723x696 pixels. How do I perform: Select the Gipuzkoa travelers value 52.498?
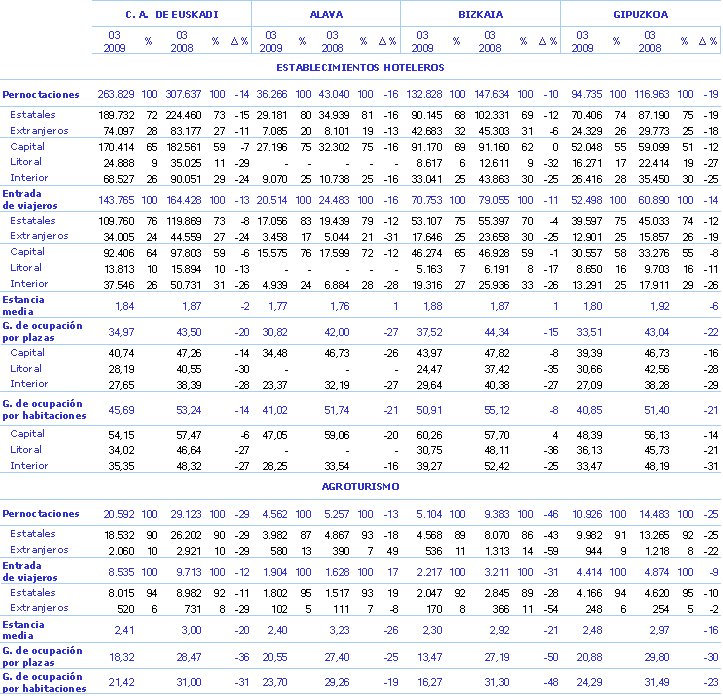pyautogui.click(x=587, y=201)
